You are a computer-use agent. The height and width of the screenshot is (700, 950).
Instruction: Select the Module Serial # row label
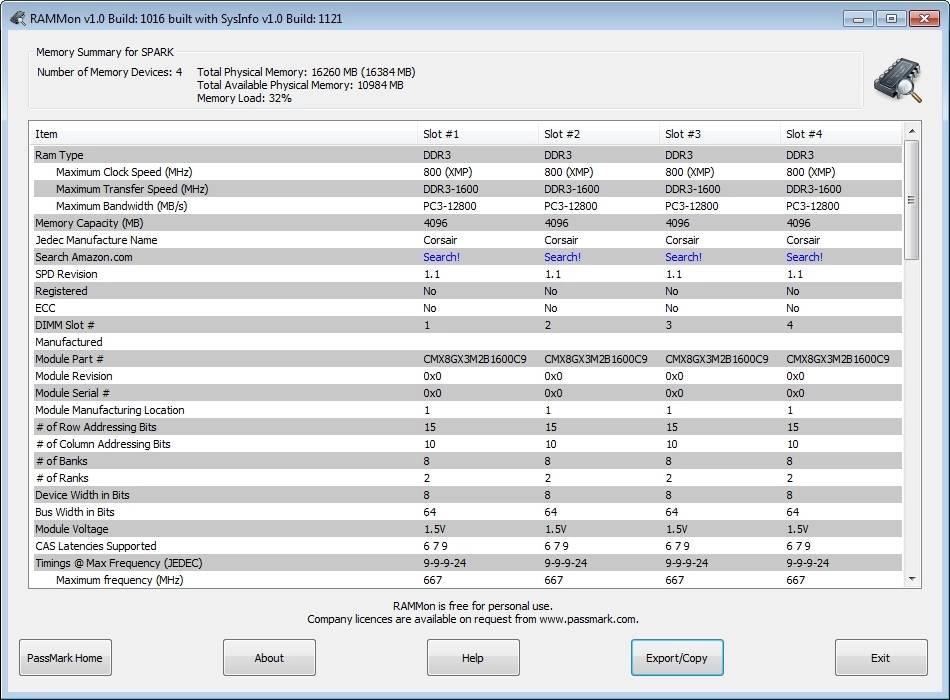click(x=72, y=393)
